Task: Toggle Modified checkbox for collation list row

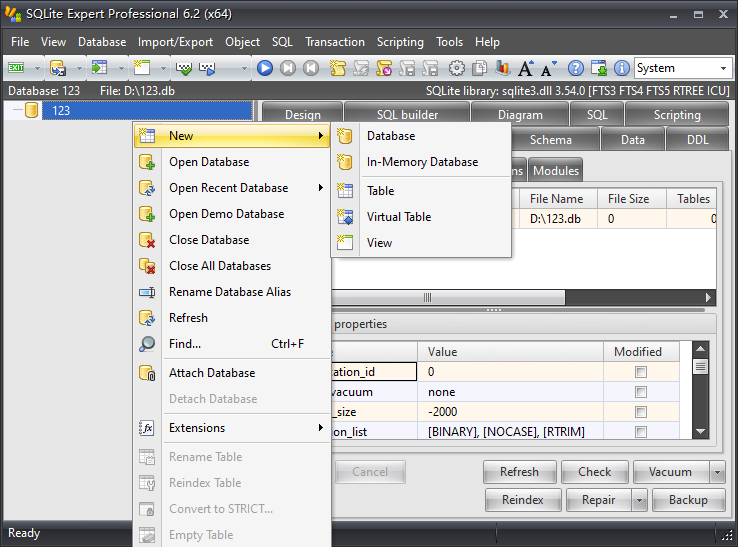Action: pos(641,432)
